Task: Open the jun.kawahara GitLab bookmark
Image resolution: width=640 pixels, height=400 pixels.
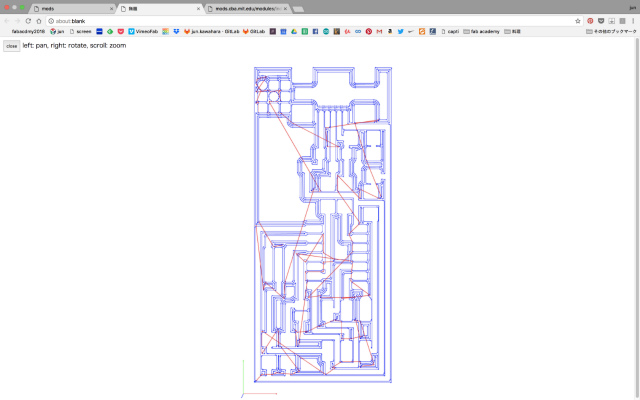Action: coord(211,31)
